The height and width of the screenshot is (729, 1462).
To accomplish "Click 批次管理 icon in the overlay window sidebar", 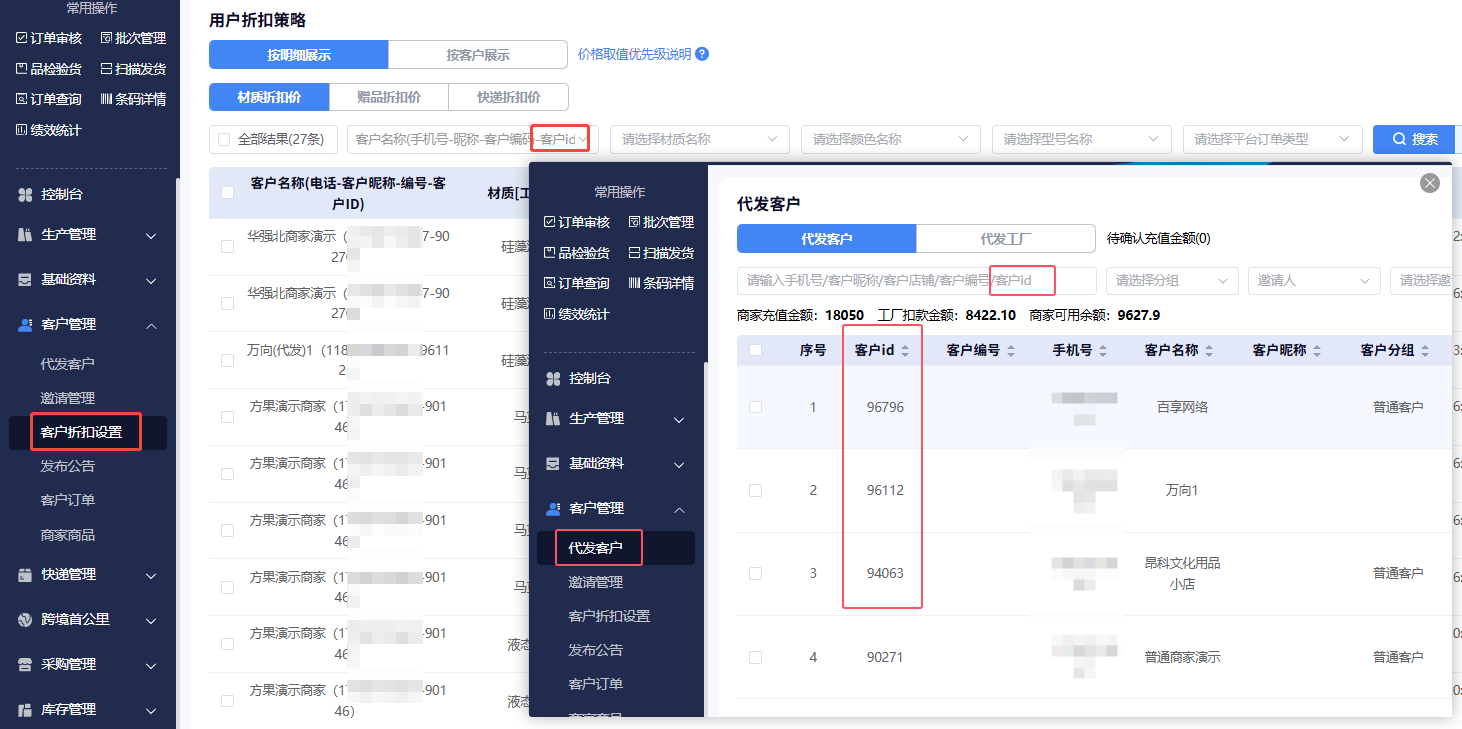I will coord(634,222).
